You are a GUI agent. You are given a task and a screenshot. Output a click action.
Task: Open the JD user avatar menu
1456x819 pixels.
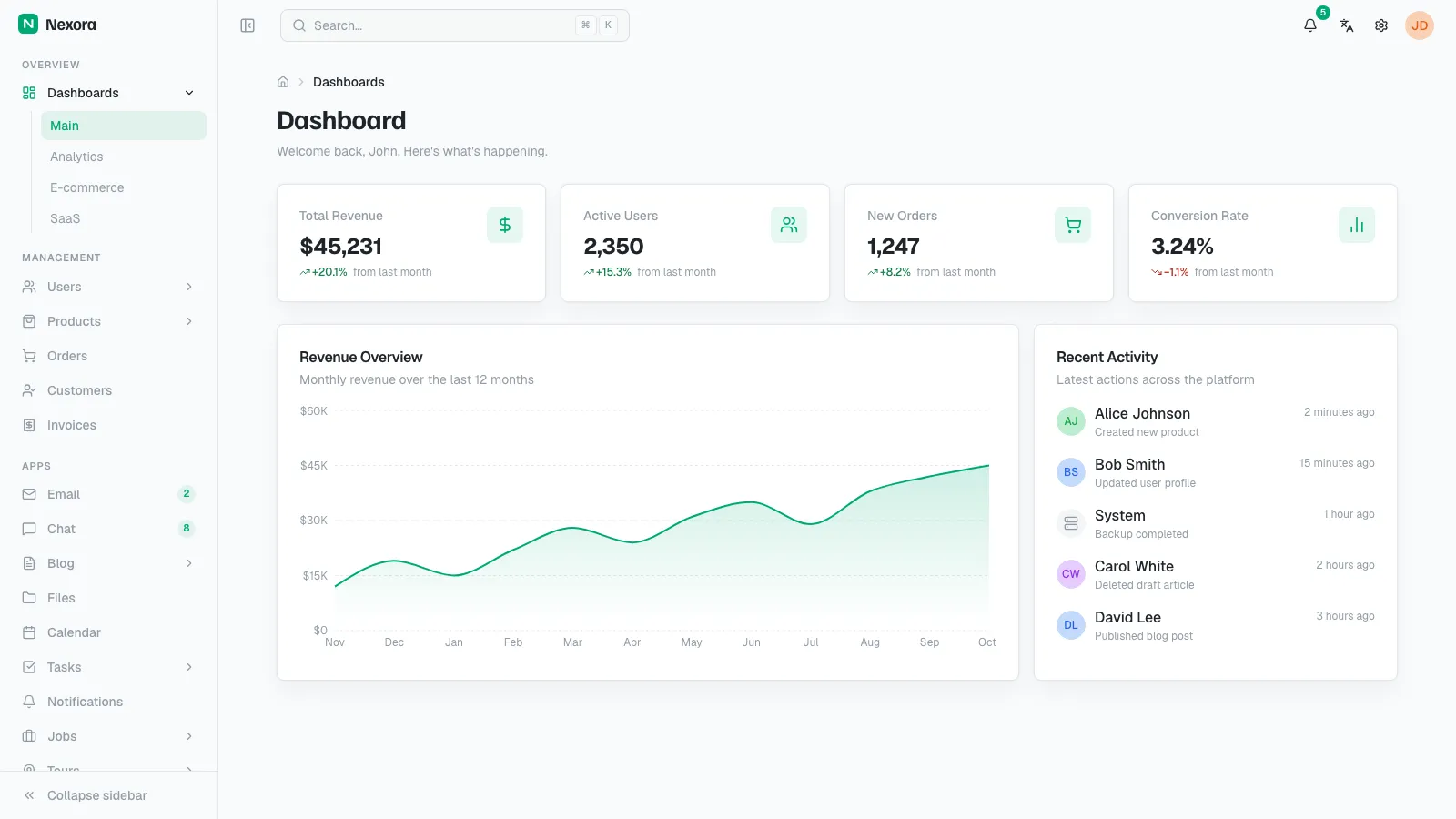coord(1420,25)
